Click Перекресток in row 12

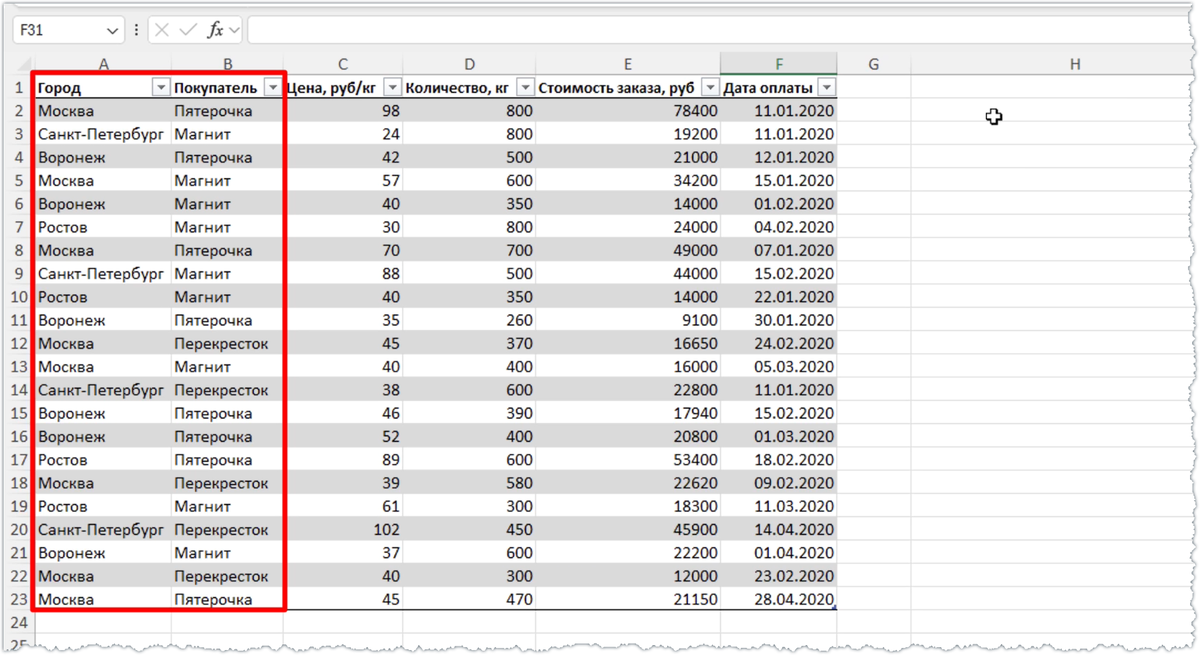227,343
